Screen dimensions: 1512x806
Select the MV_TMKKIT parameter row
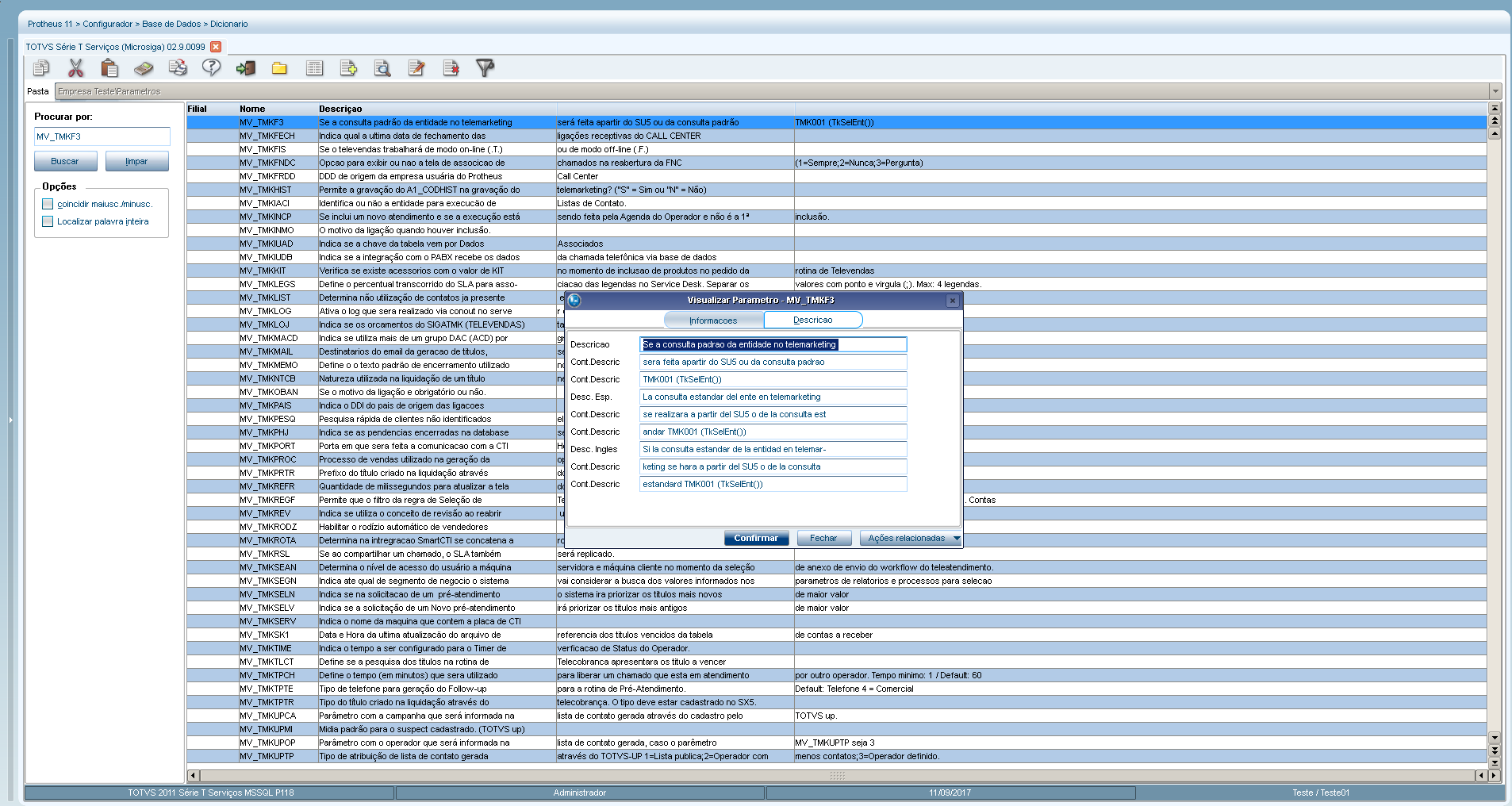[837, 271]
